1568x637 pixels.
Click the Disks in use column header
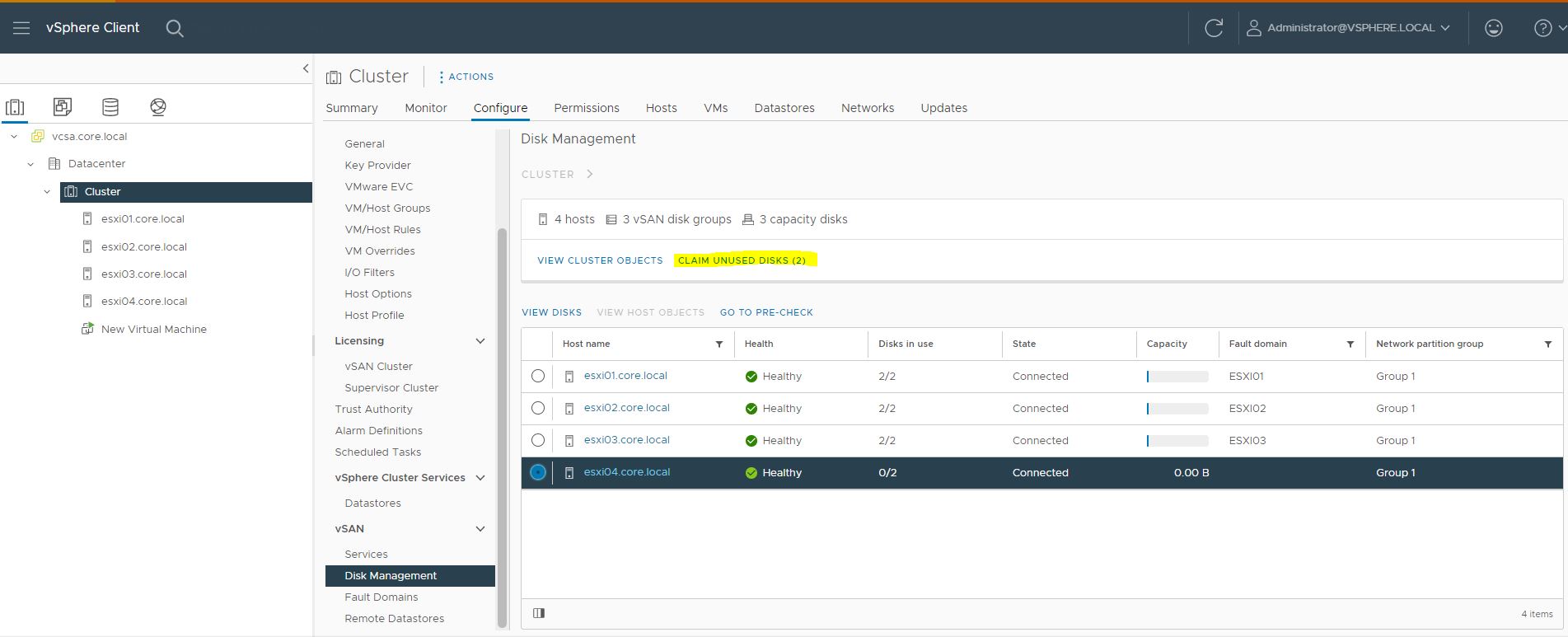coord(906,344)
